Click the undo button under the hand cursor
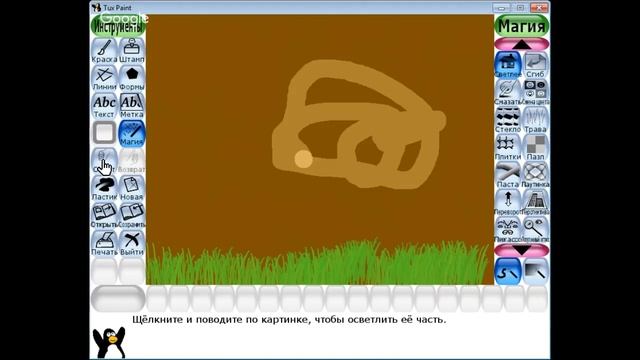 pyautogui.click(x=104, y=161)
